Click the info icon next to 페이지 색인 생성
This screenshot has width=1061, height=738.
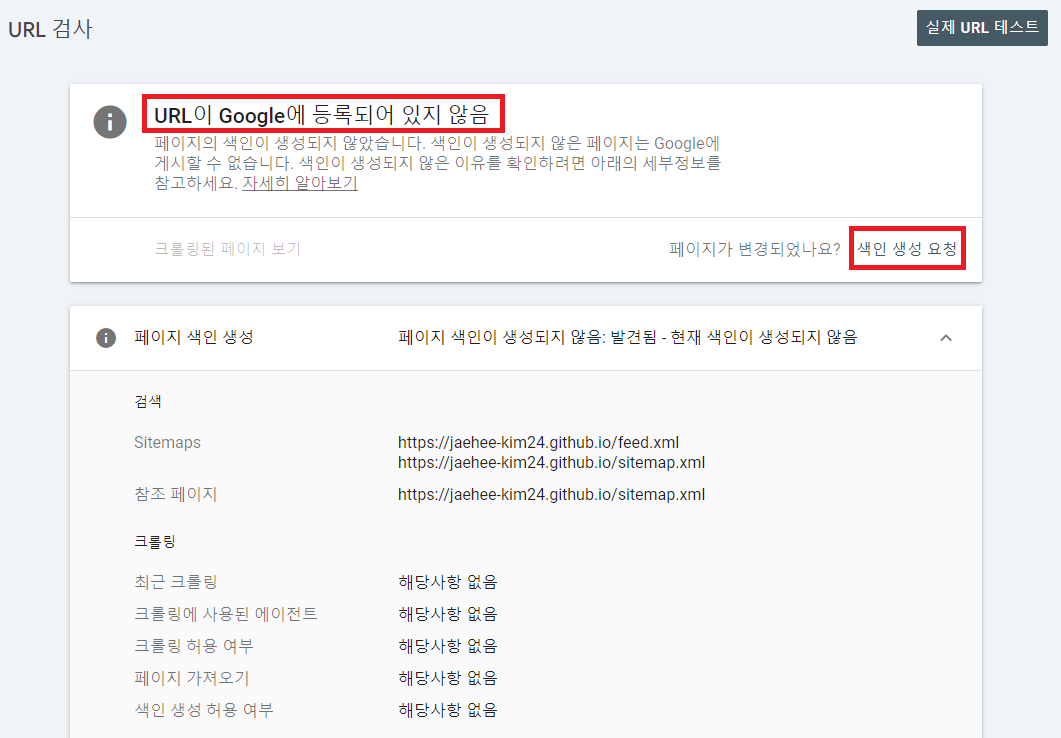pos(106,338)
